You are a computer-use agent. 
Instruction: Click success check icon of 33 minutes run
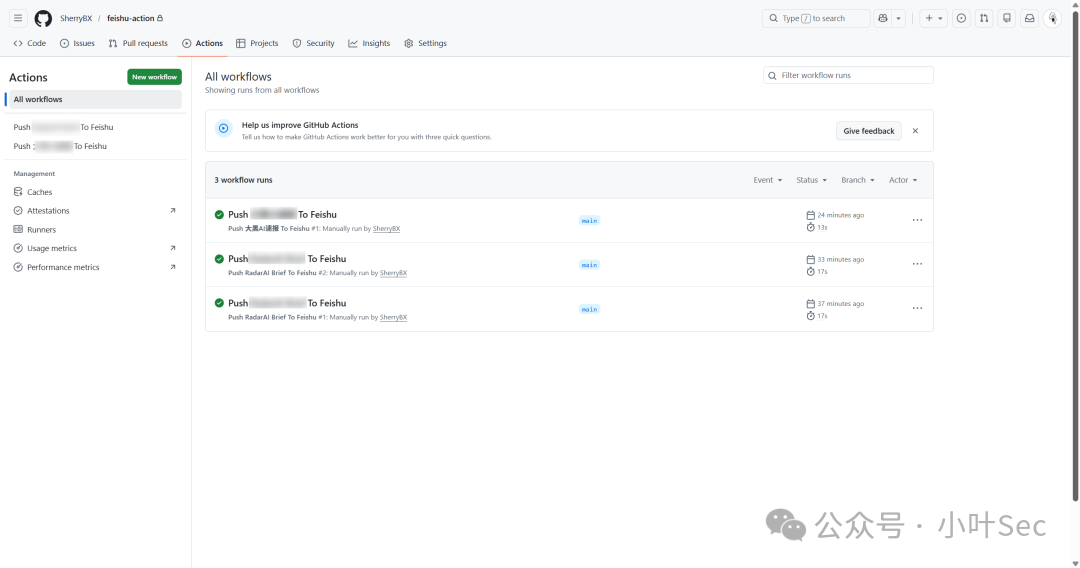(x=219, y=259)
